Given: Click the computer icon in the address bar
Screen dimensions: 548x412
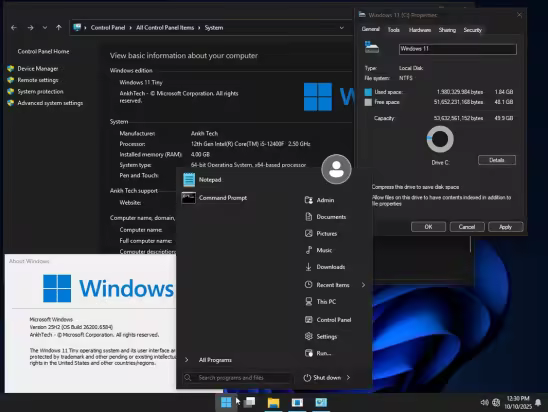Looking at the screenshot, I should 77,27.
